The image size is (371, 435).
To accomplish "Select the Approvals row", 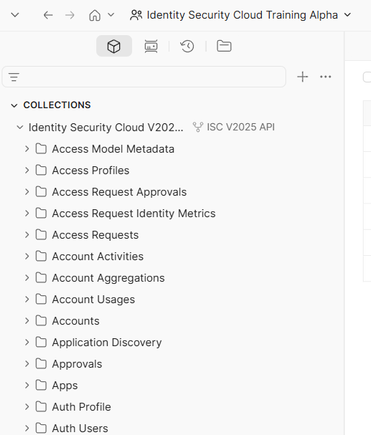I will [172, 364].
